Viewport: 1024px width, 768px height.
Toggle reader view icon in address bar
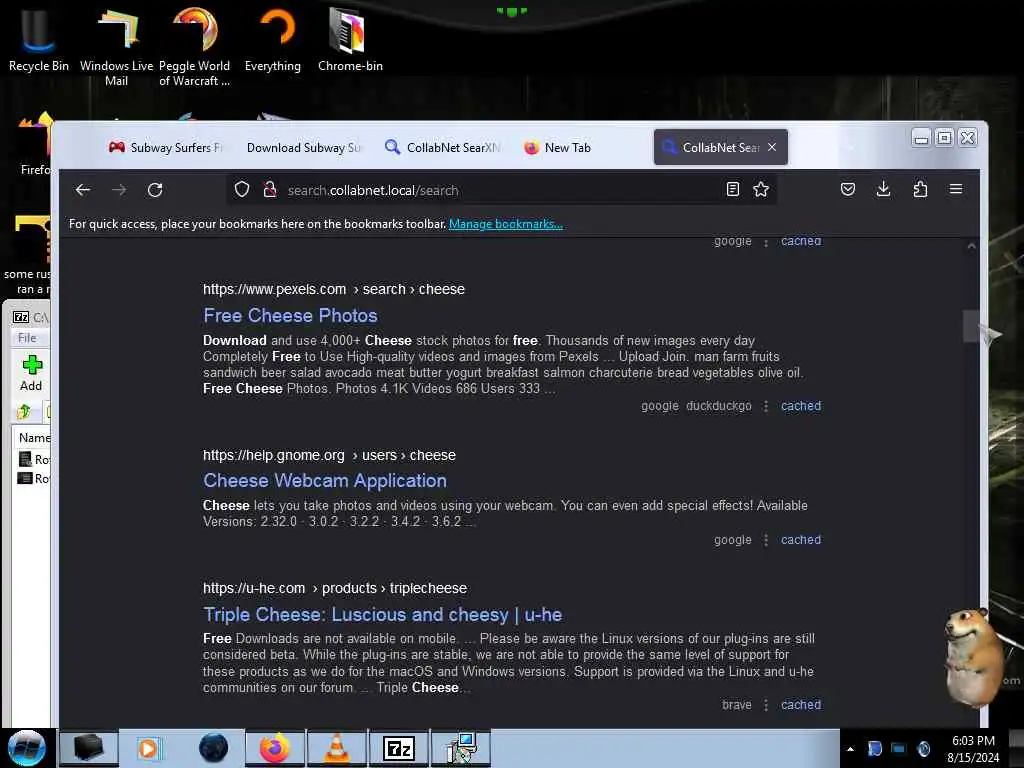click(x=733, y=189)
